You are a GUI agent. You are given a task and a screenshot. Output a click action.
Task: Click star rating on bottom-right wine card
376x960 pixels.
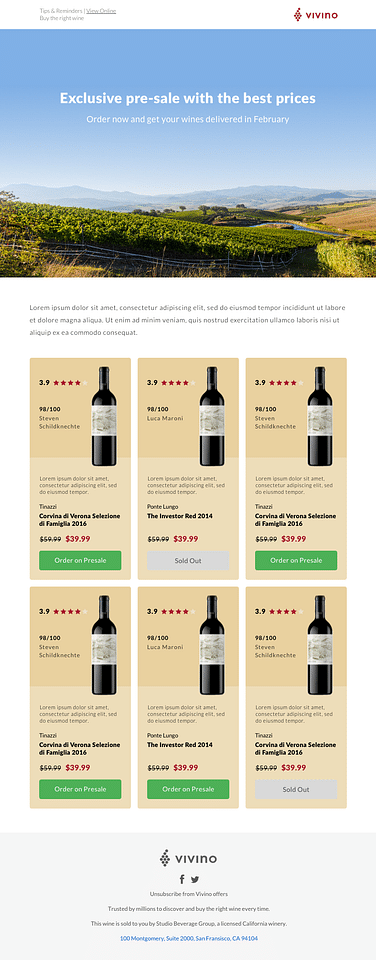285,611
